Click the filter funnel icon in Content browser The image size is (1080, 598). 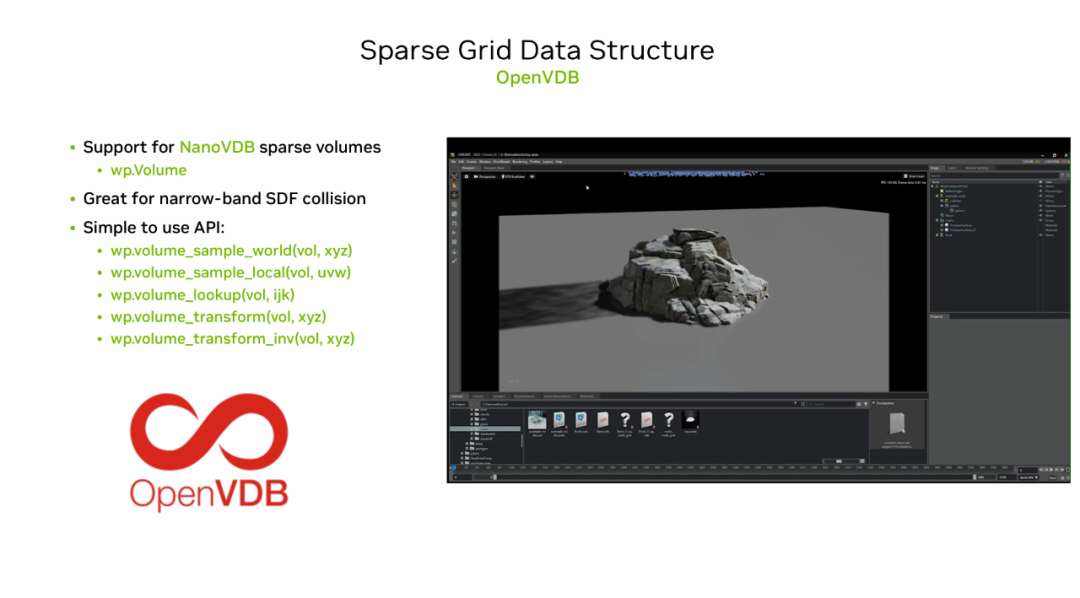click(x=866, y=404)
